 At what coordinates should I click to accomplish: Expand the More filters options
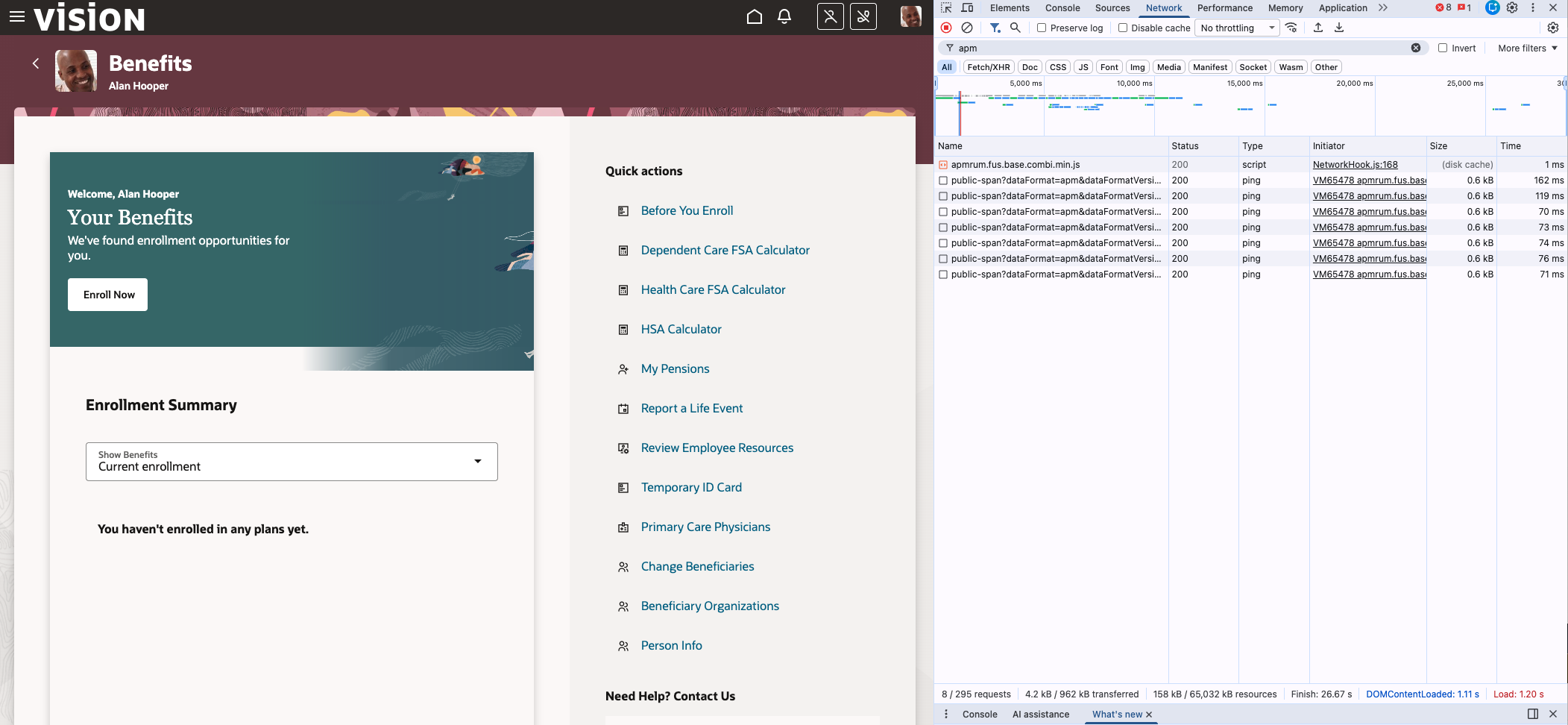coord(1525,48)
